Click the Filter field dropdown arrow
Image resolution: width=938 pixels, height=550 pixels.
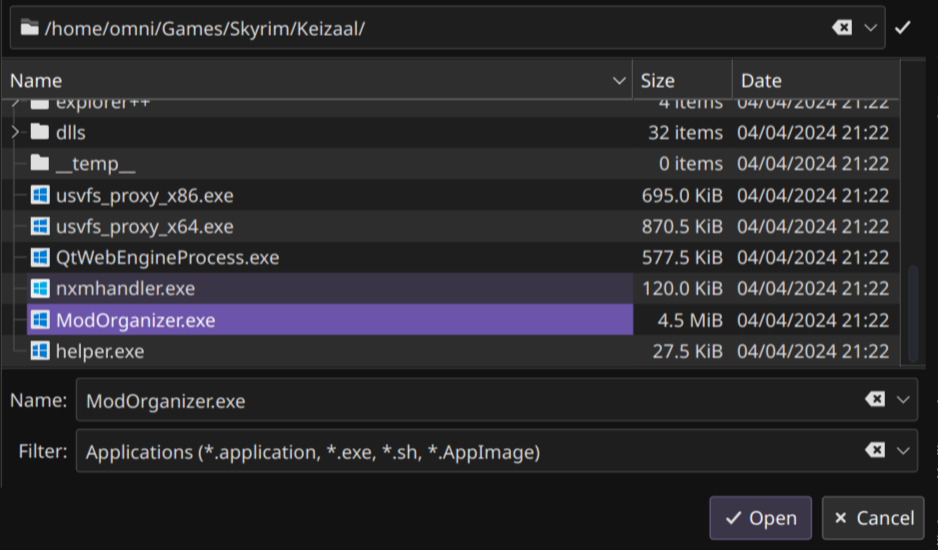coord(903,451)
